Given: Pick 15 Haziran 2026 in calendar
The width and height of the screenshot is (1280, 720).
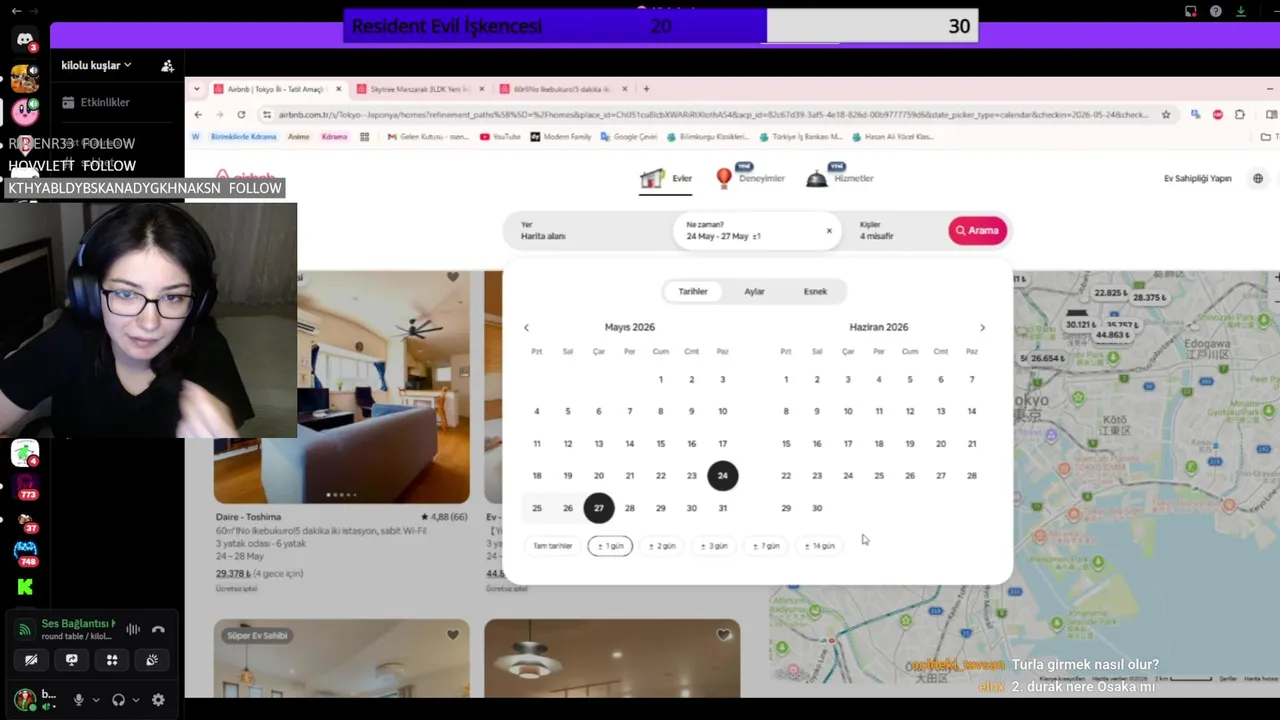Looking at the screenshot, I should tap(786, 444).
